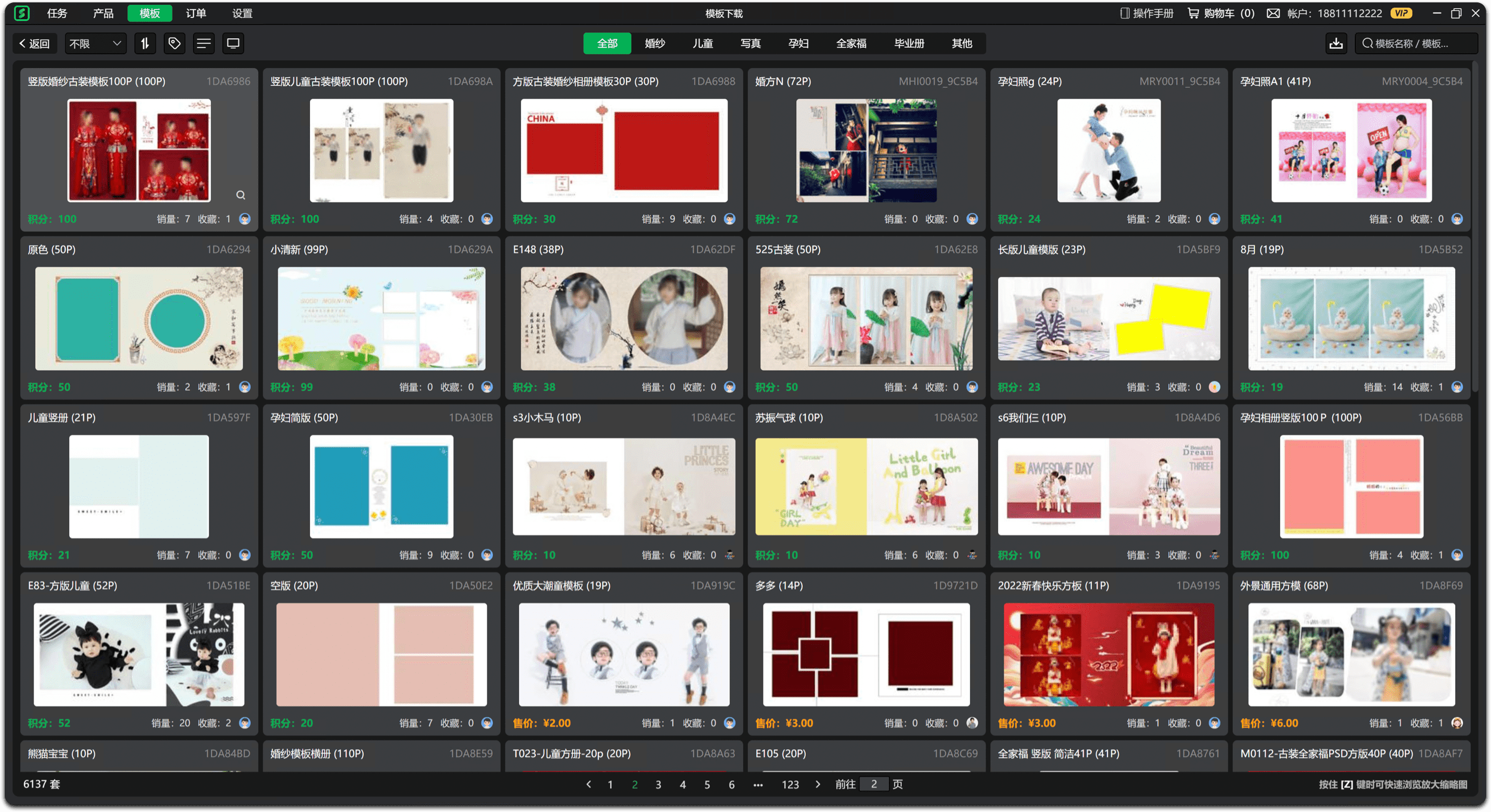Open the 2022新春快乐方板 thumbnail
Image resolution: width=1491 pixels, height=812 pixels.
[1109, 654]
